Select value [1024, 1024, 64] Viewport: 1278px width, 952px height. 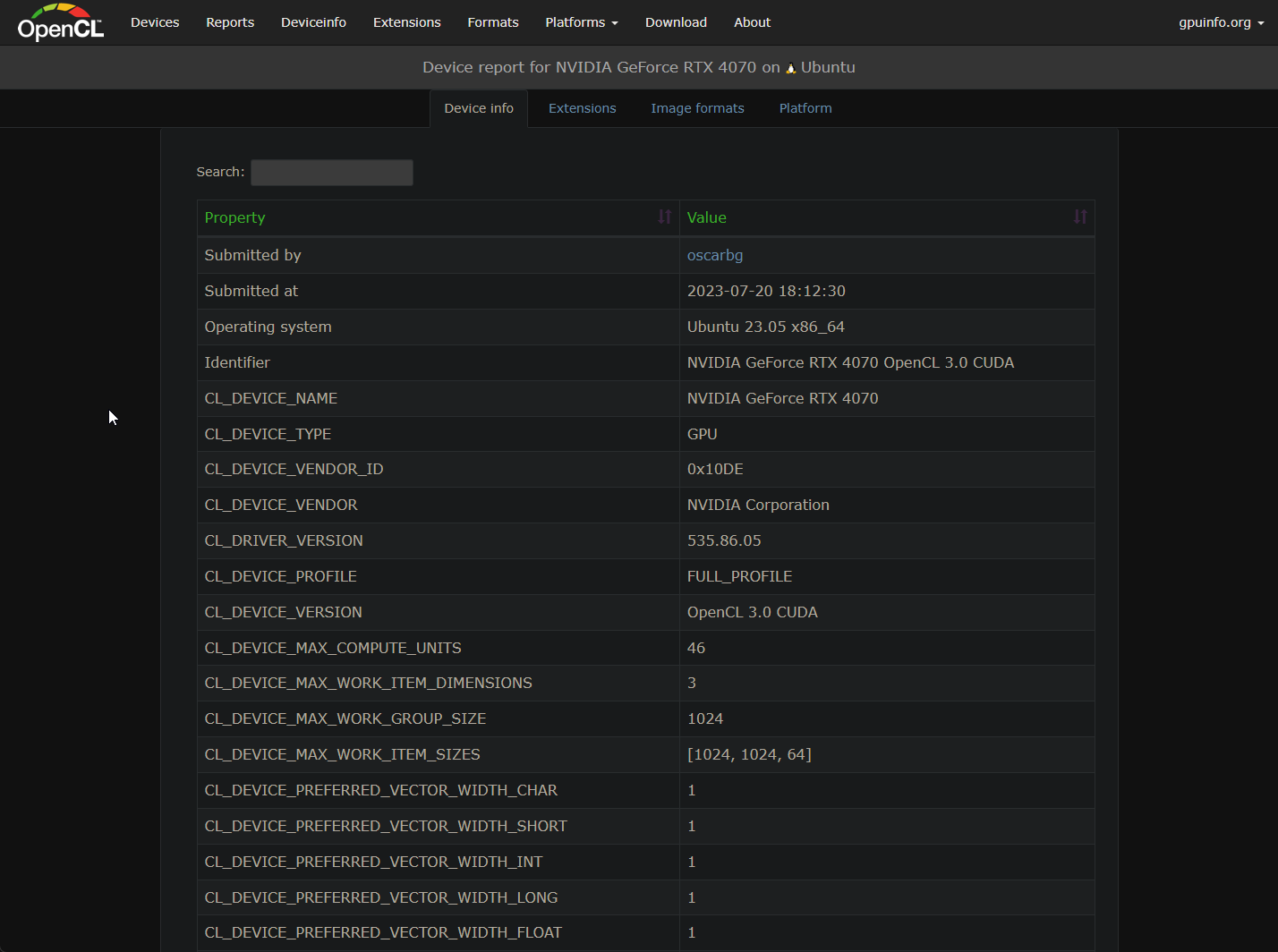point(749,754)
